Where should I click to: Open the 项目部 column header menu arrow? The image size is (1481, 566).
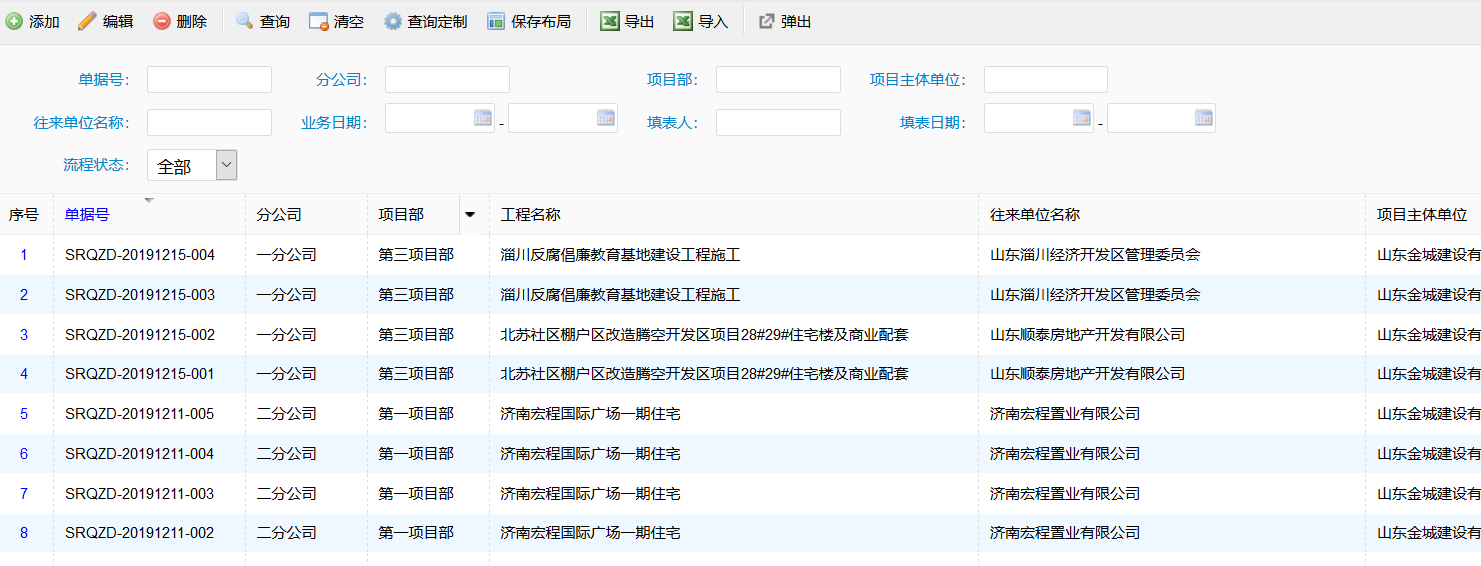click(x=470, y=214)
